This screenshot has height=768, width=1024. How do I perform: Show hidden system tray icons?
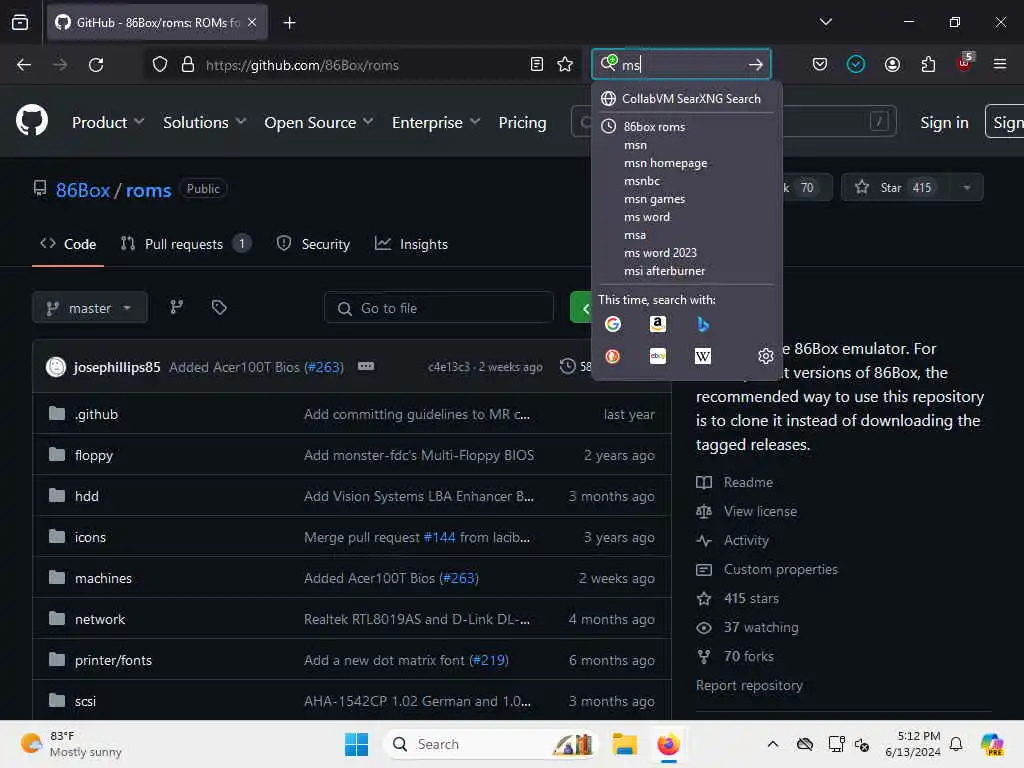click(773, 744)
